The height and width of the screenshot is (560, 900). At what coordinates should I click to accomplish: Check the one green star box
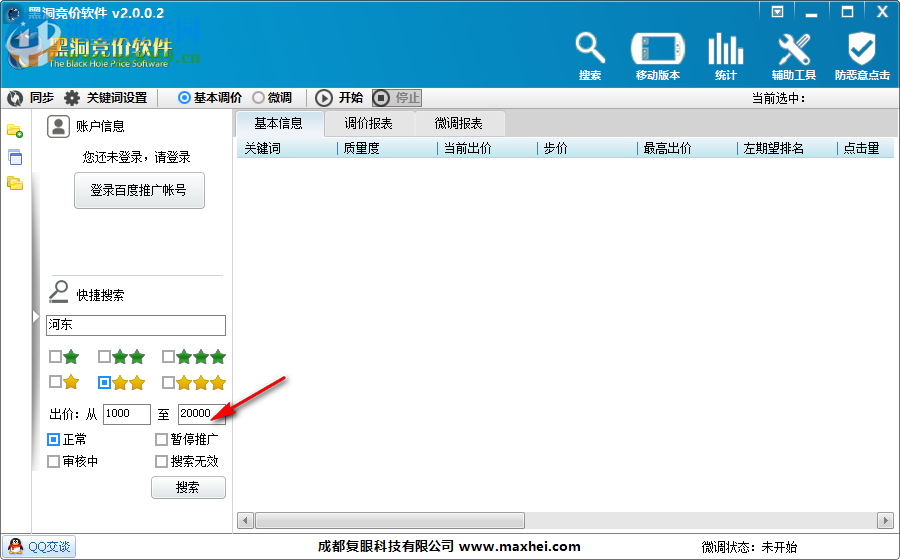[x=55, y=357]
